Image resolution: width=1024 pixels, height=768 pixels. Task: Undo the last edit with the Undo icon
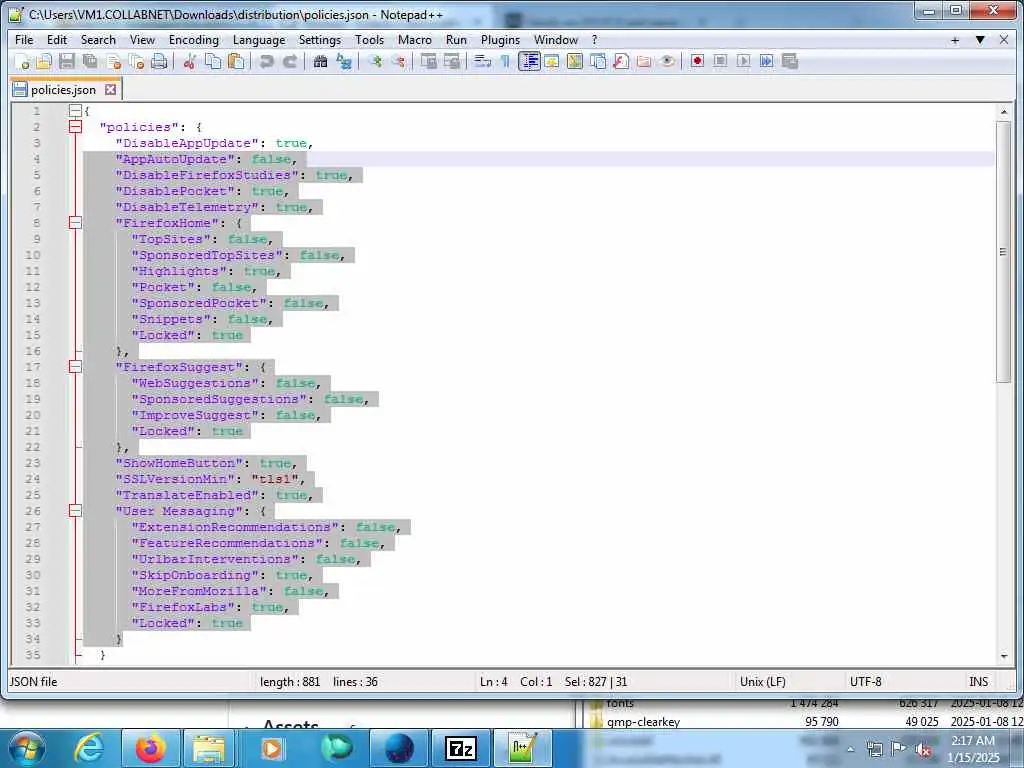coord(266,61)
